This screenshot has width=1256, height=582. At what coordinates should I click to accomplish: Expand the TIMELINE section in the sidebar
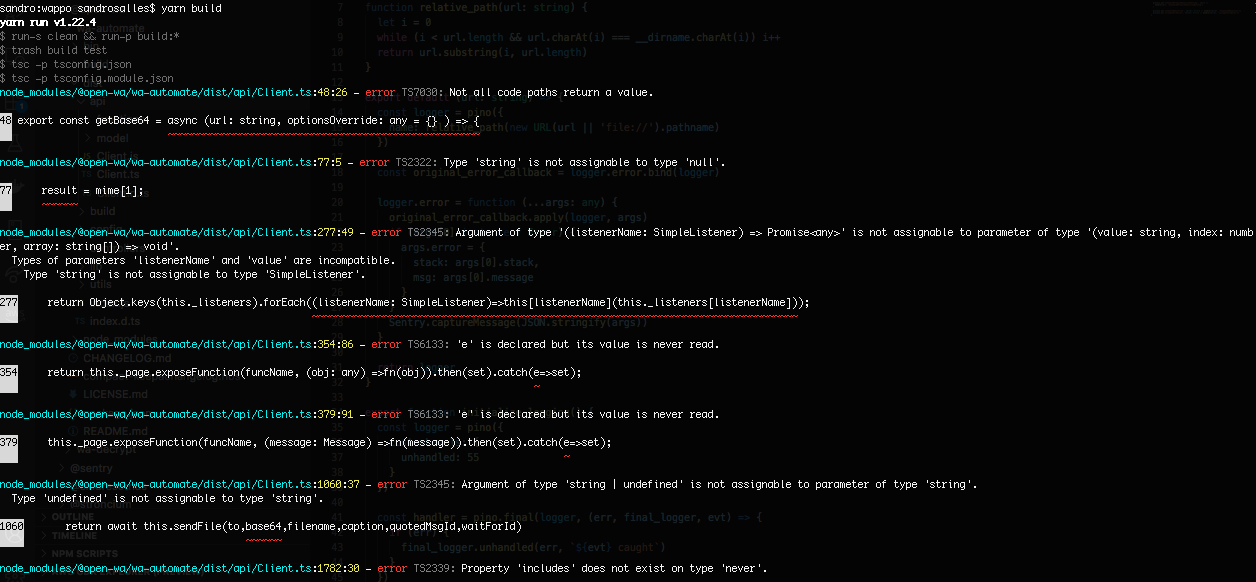(x=74, y=535)
